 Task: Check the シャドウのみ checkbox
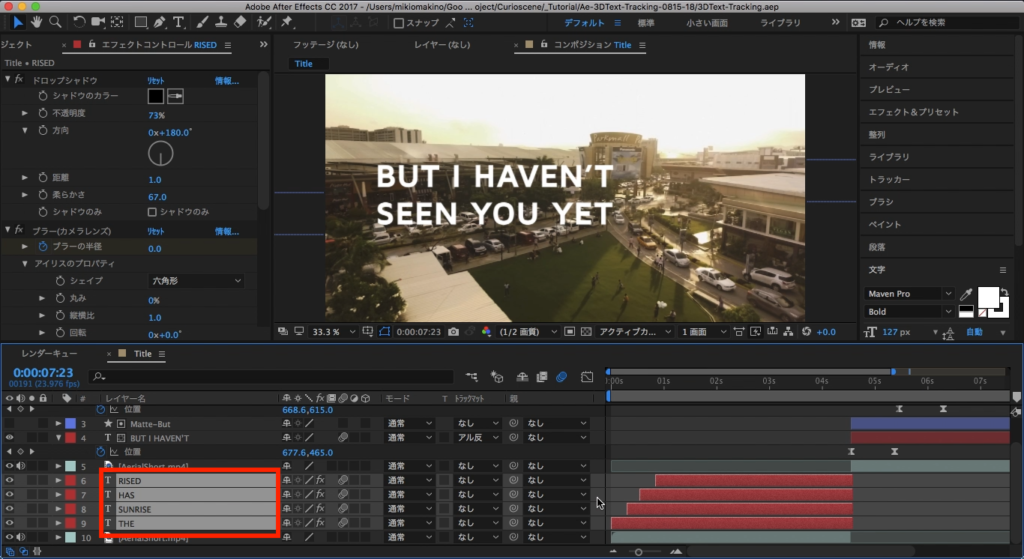(152, 212)
